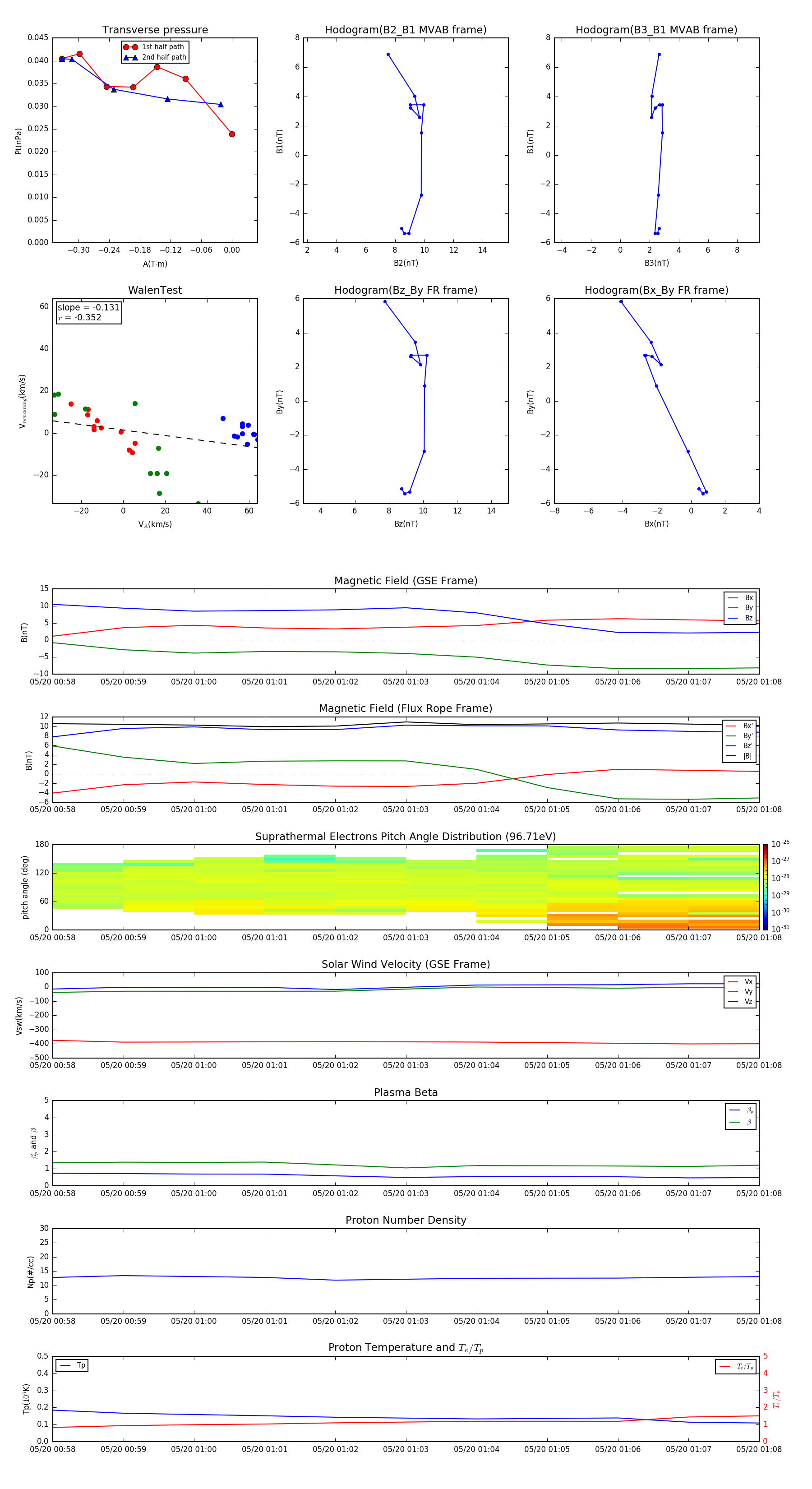The height and width of the screenshot is (1489, 812).
Task: Click the 10^-26 colorbar tick label
Action: click(780, 844)
